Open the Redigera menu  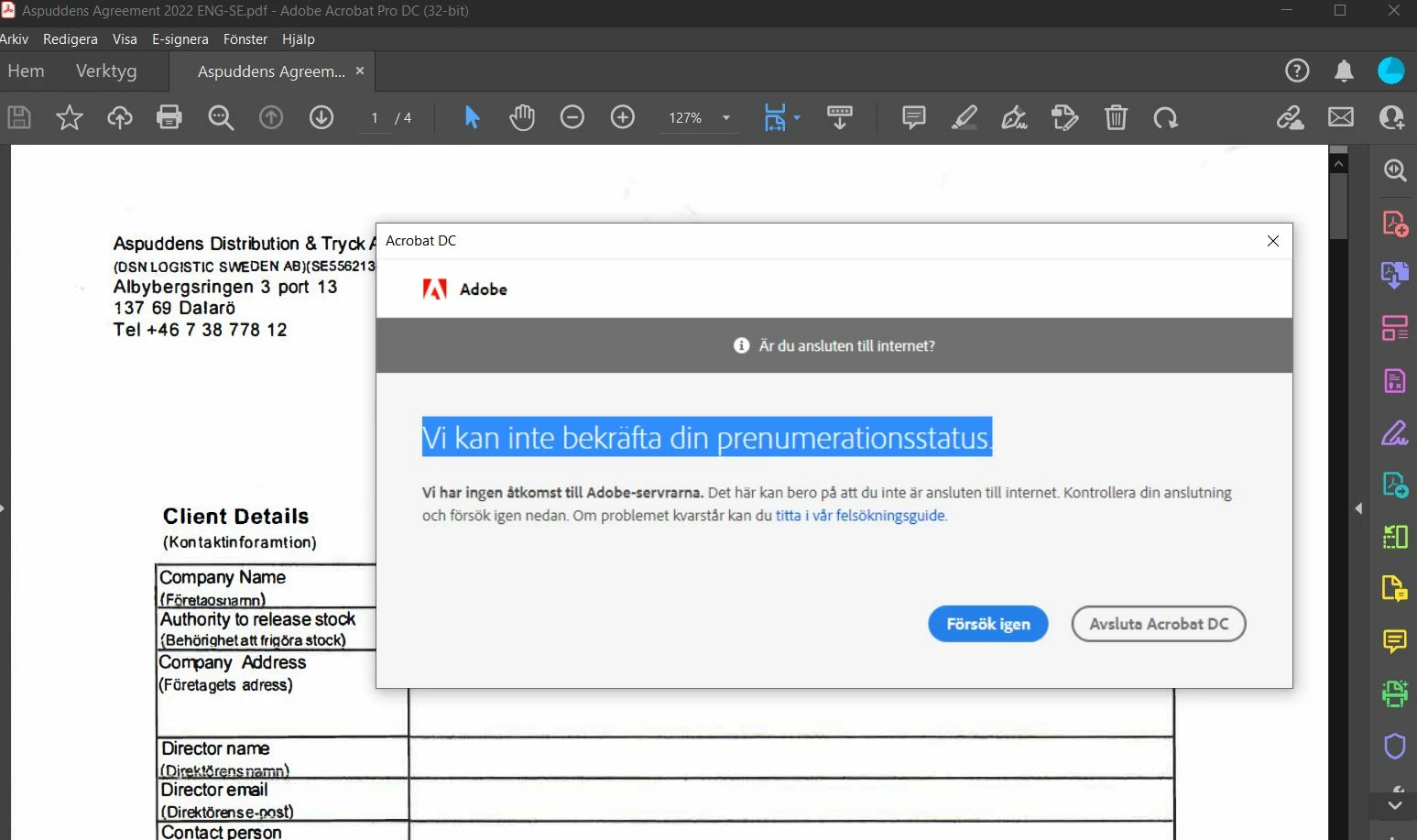point(71,39)
